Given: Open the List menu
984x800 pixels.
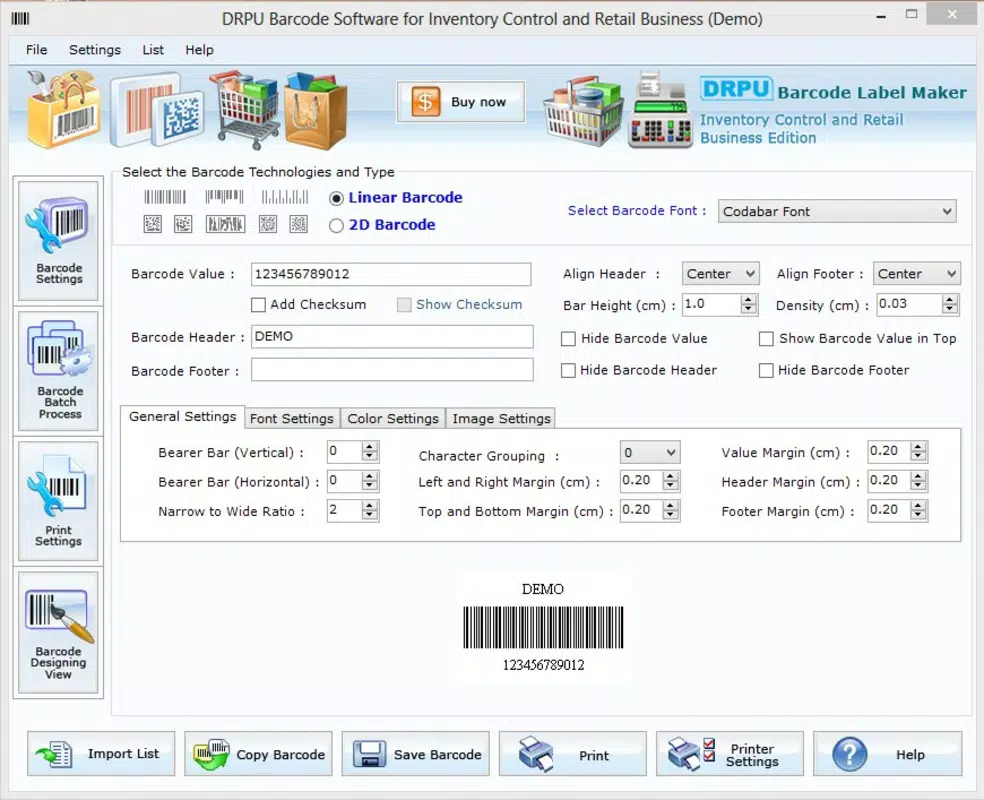Looking at the screenshot, I should 153,50.
